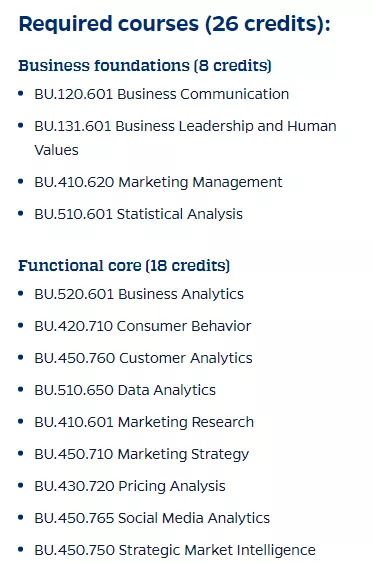
Task: Click BU.450.750 Strategic Market Intelligence
Action: 175,550
